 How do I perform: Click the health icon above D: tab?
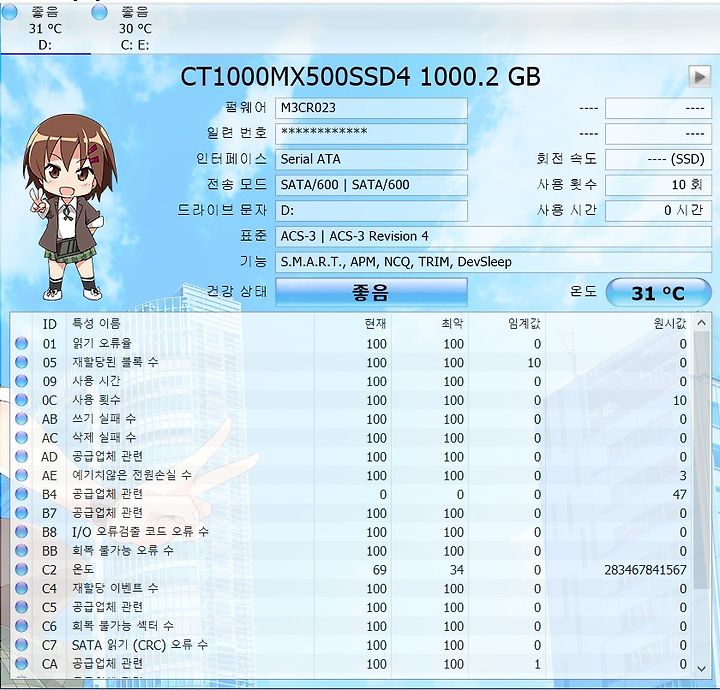(9, 12)
